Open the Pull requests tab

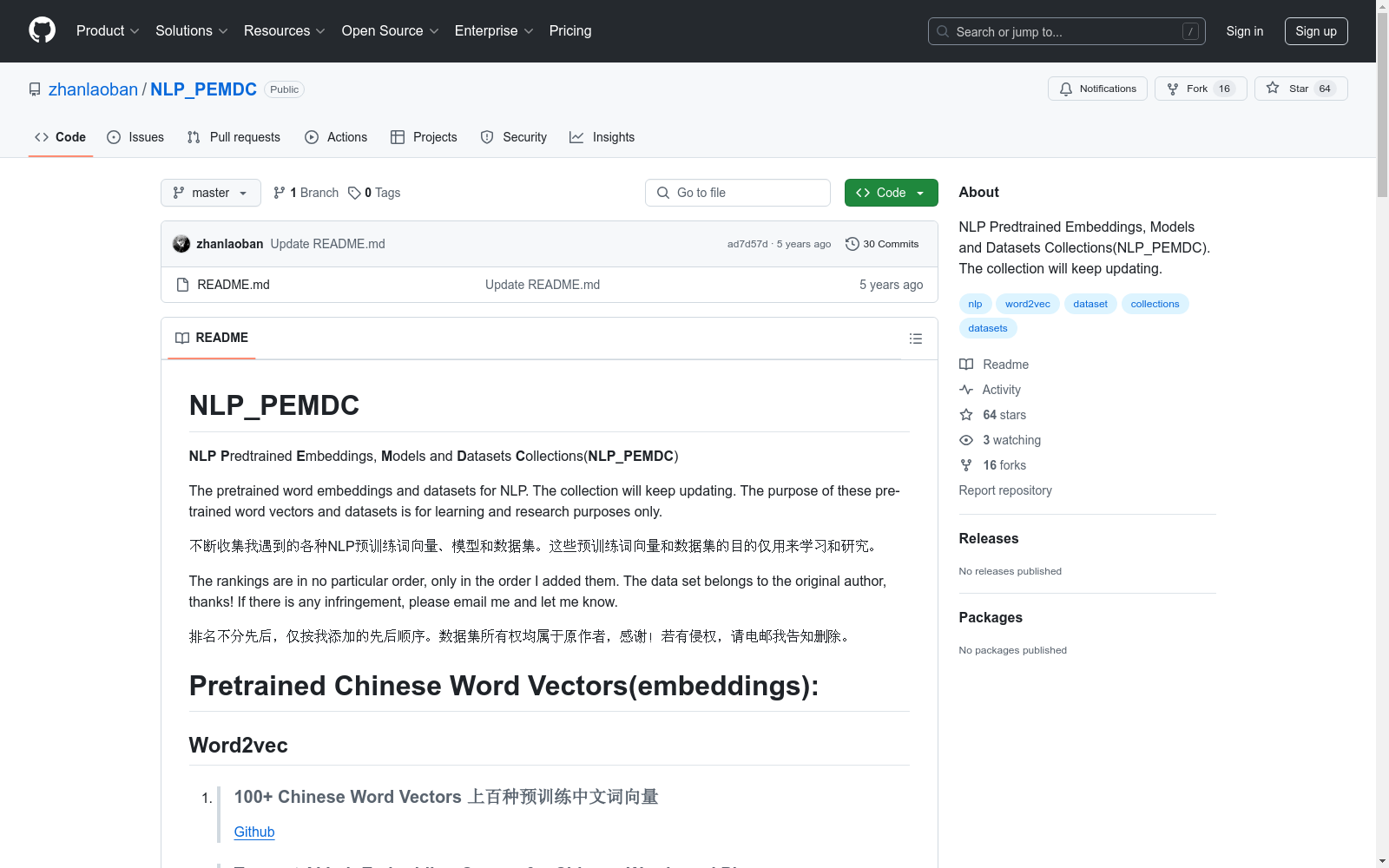234,137
